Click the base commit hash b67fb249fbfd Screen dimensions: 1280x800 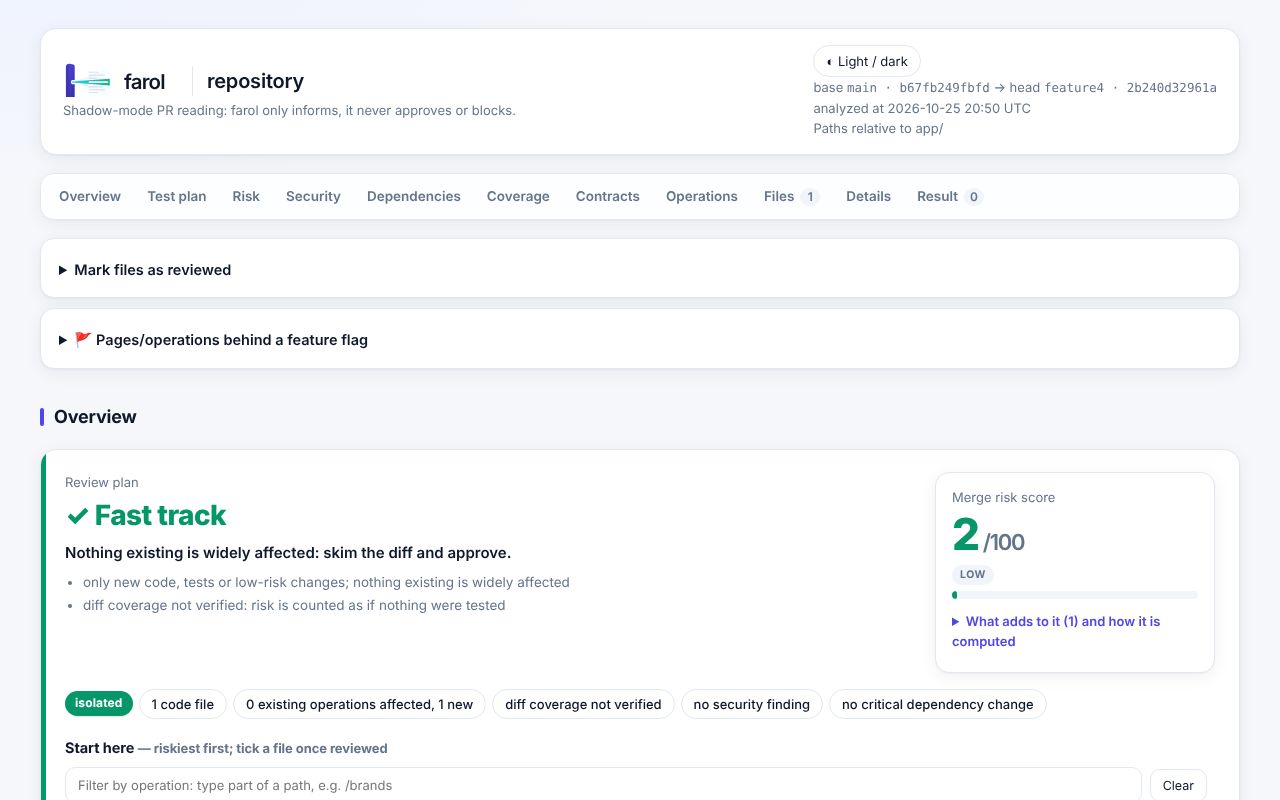coord(944,88)
